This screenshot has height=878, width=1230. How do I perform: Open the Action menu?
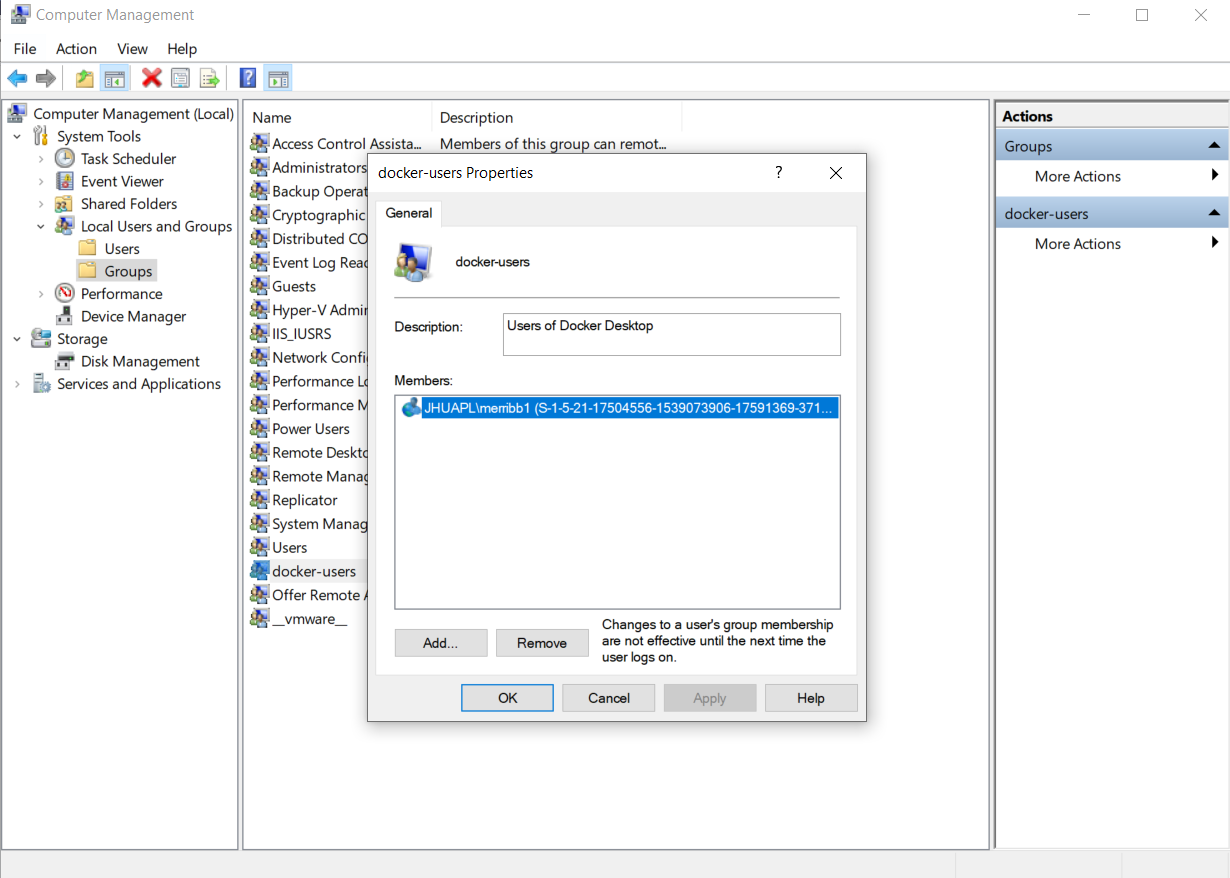click(x=76, y=48)
